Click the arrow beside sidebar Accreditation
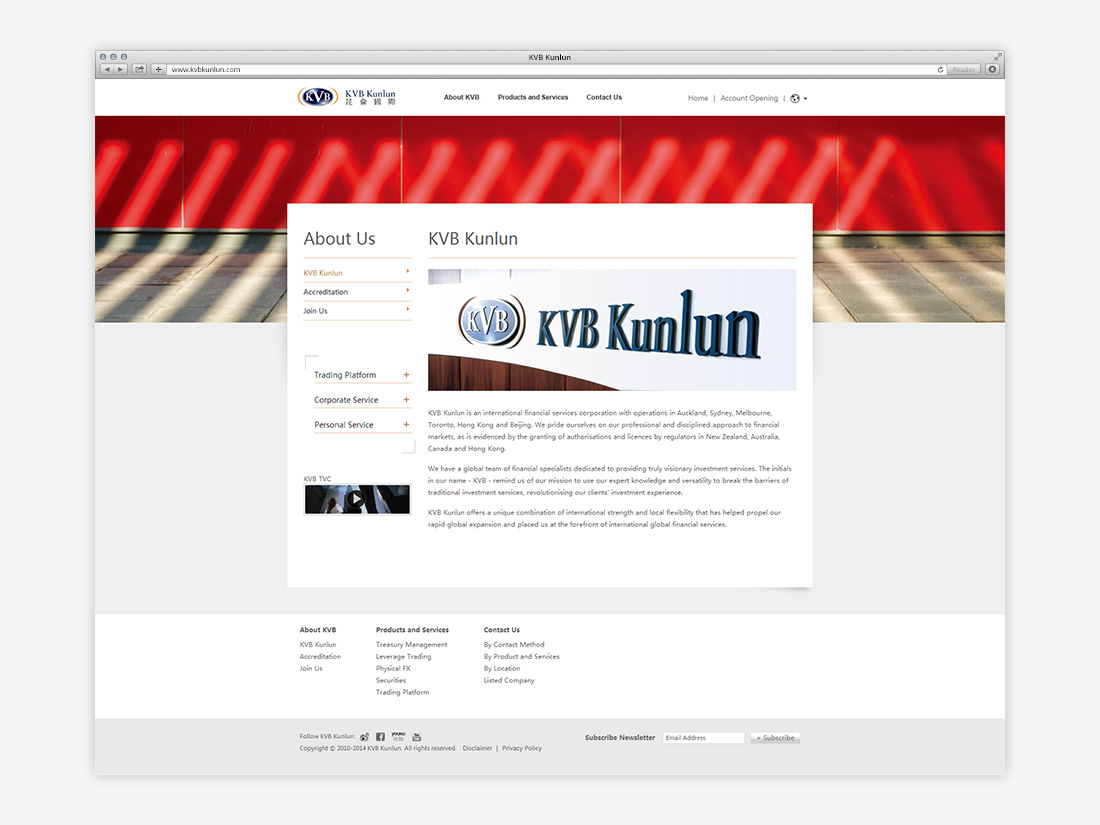 408,290
